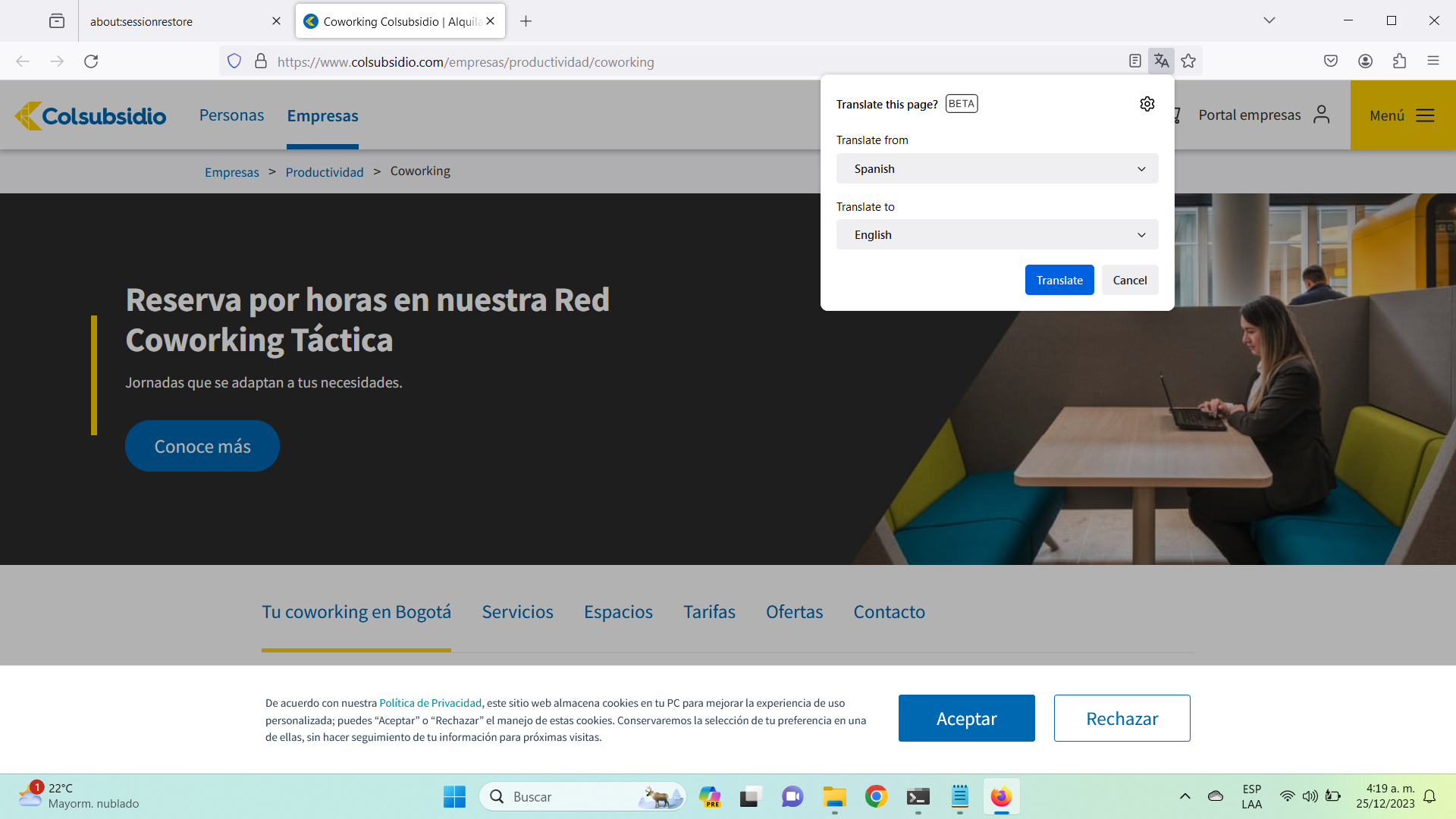This screenshot has width=1456, height=819.
Task: Click the address bar URL field
Action: (x=682, y=62)
